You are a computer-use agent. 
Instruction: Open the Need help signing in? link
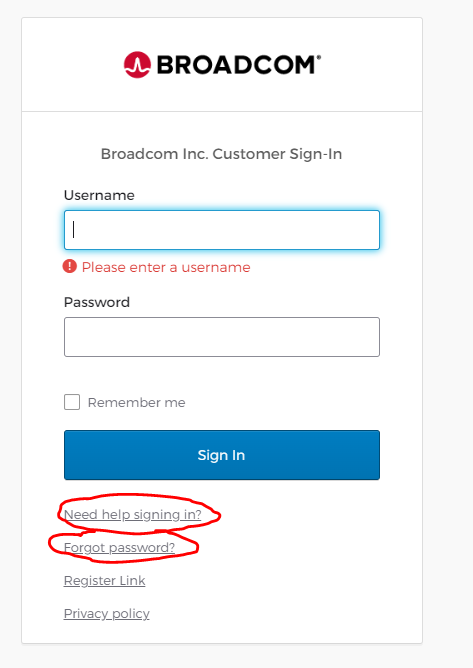tap(133, 515)
